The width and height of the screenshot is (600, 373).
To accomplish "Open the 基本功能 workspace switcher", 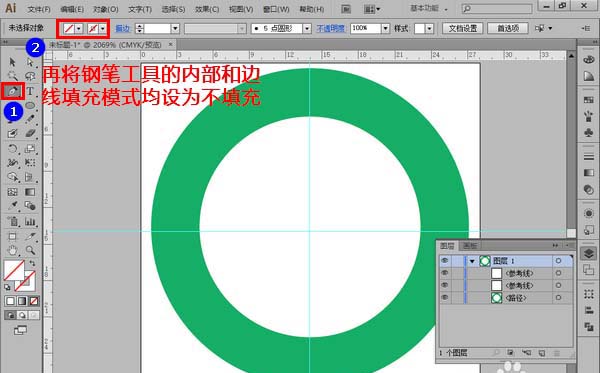I will pos(429,8).
